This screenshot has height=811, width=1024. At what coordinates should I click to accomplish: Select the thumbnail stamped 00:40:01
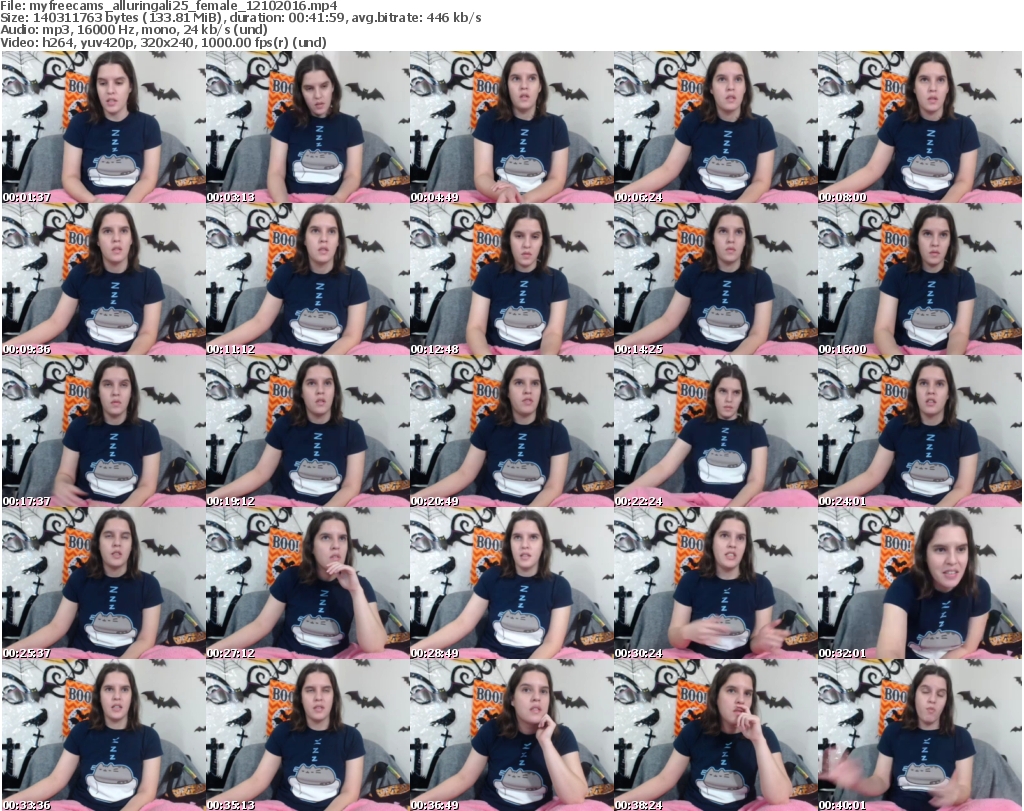tap(920, 735)
